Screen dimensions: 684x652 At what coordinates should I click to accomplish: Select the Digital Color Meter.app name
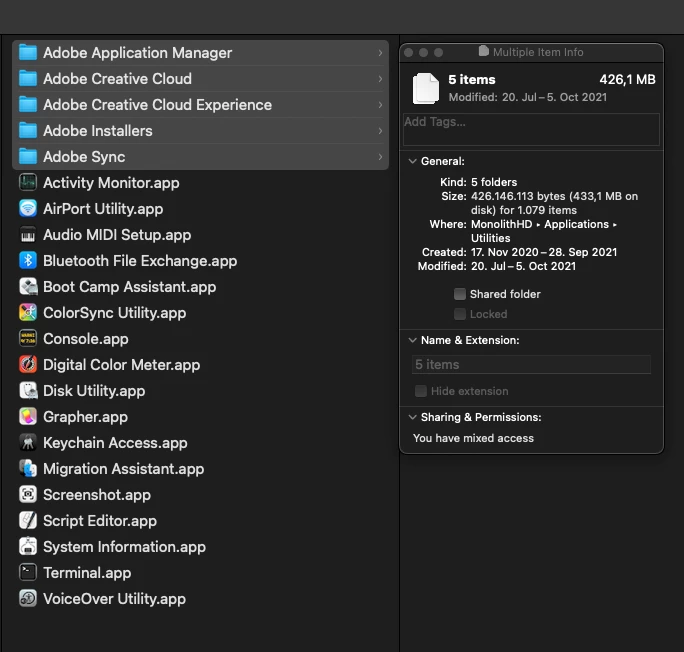click(x=122, y=365)
